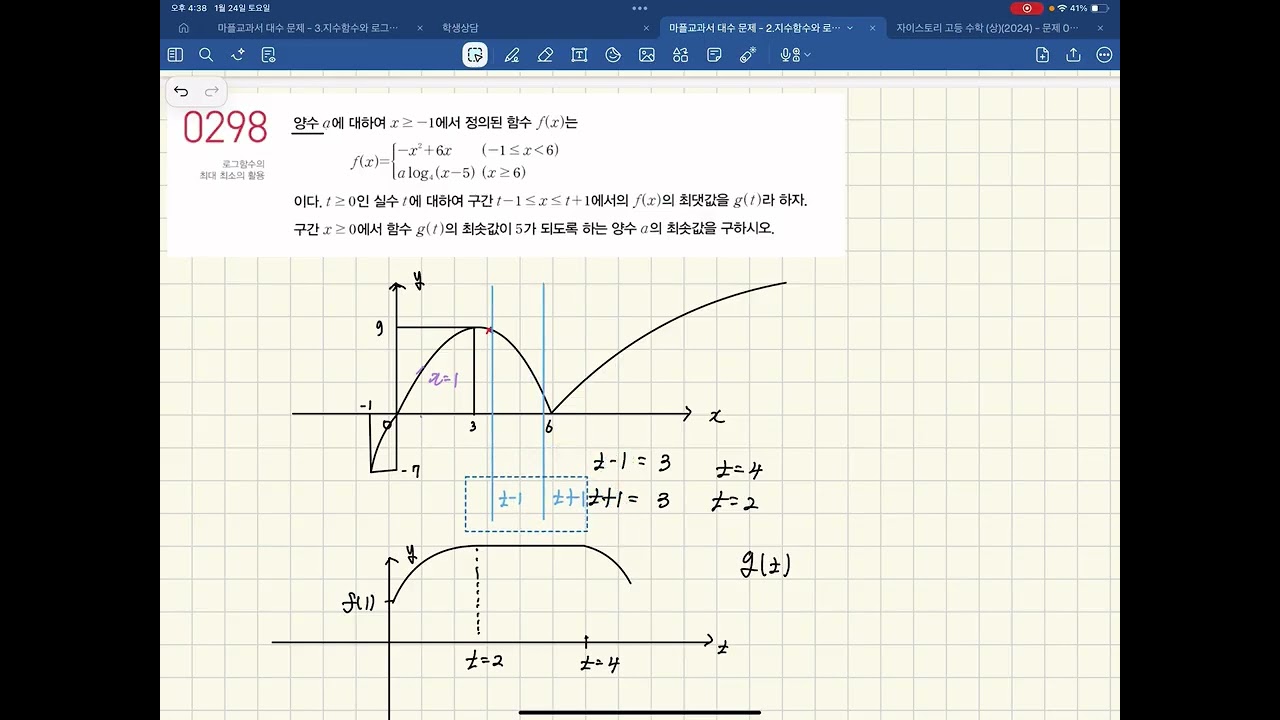The image size is (1280, 720).
Task: Tap the red screen recording indicator
Action: (x=1027, y=8)
